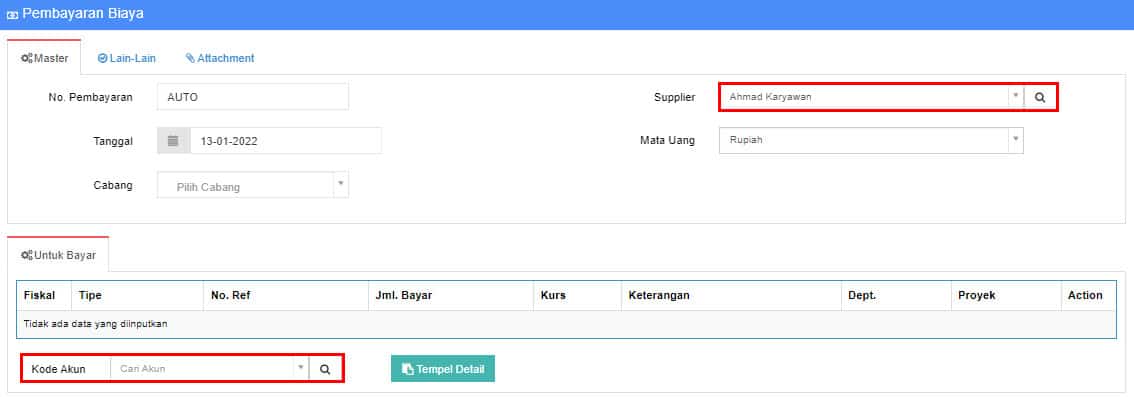
Task: Click the Tidak ada data yang diinputkan row
Action: (x=566, y=324)
